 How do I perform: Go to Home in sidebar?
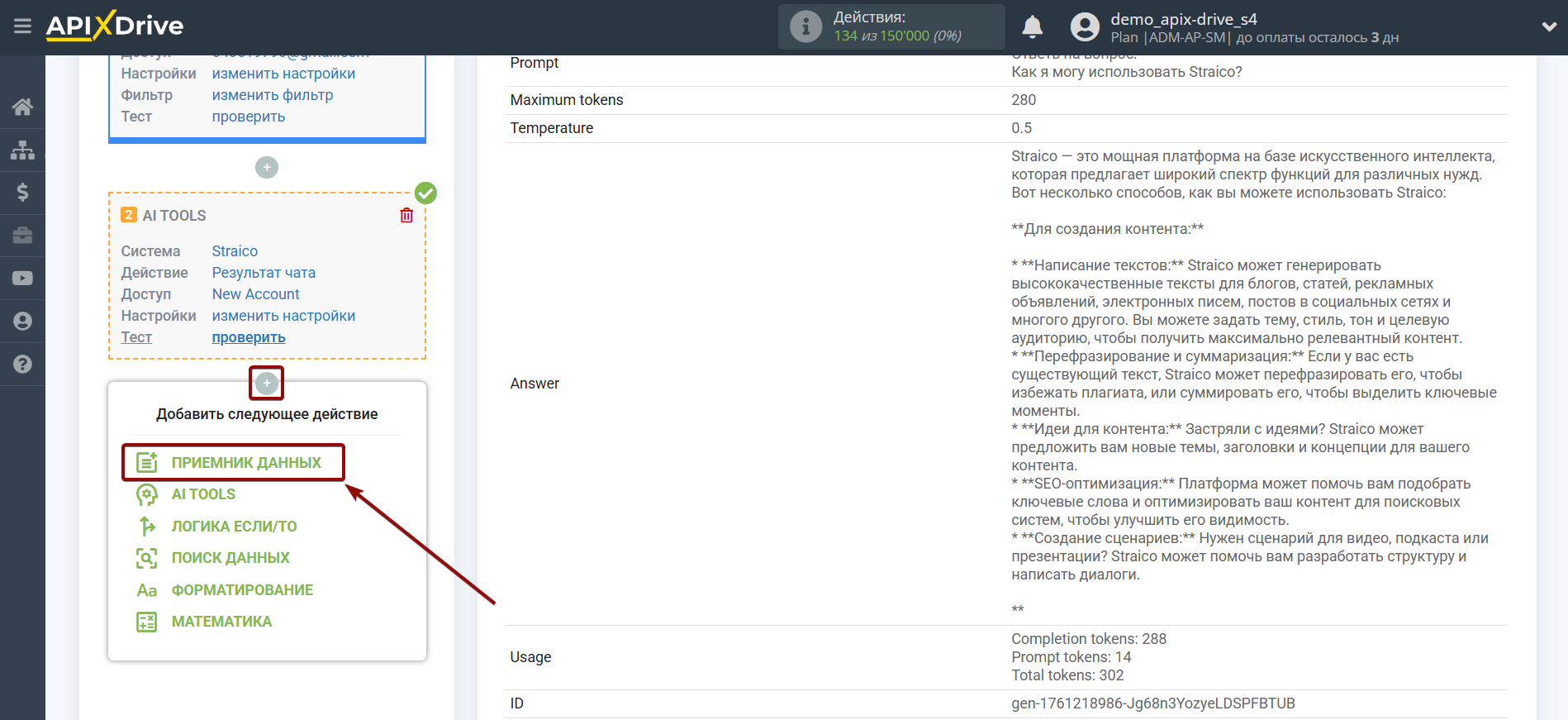tap(22, 107)
